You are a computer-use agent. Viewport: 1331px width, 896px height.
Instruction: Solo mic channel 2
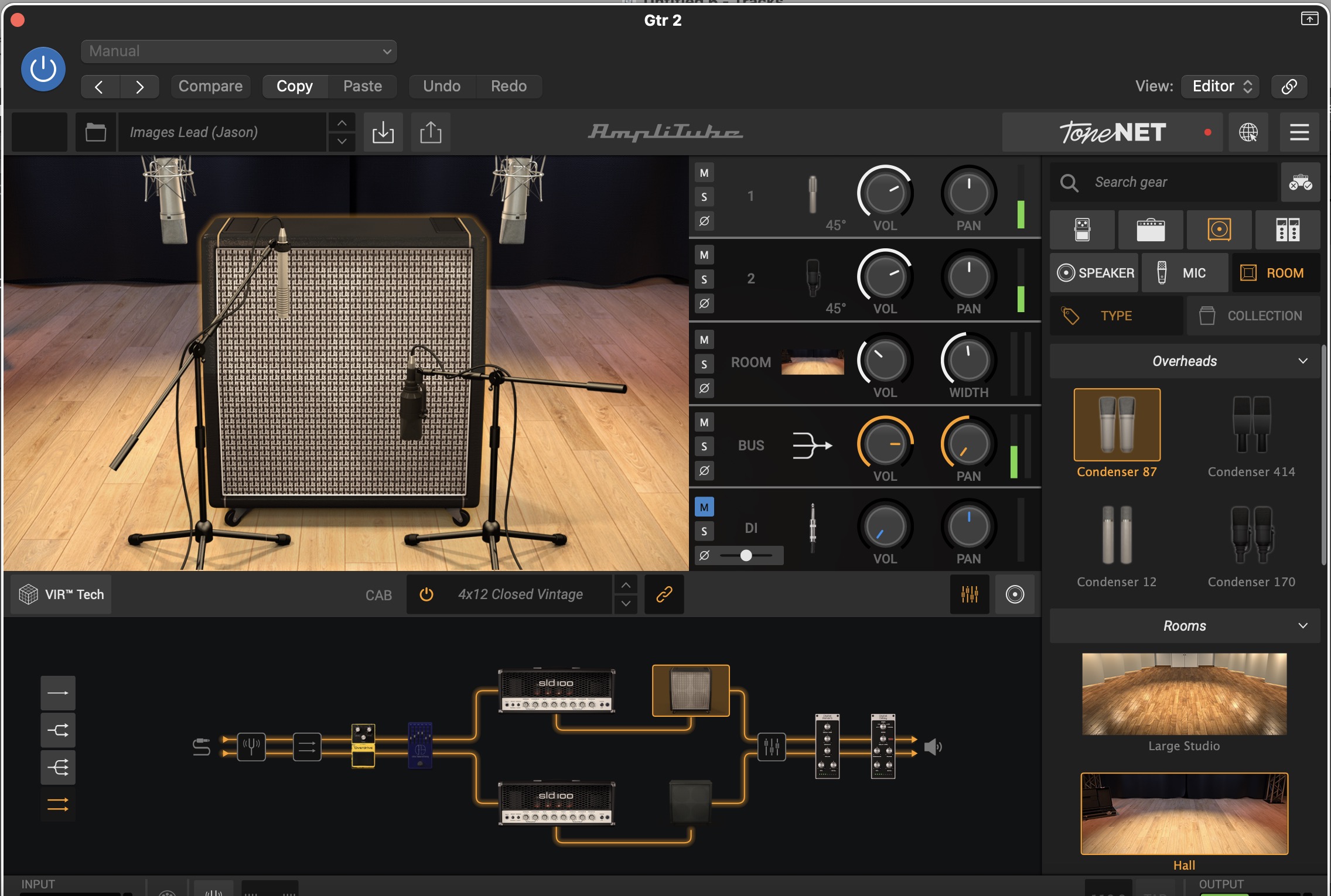click(x=704, y=279)
